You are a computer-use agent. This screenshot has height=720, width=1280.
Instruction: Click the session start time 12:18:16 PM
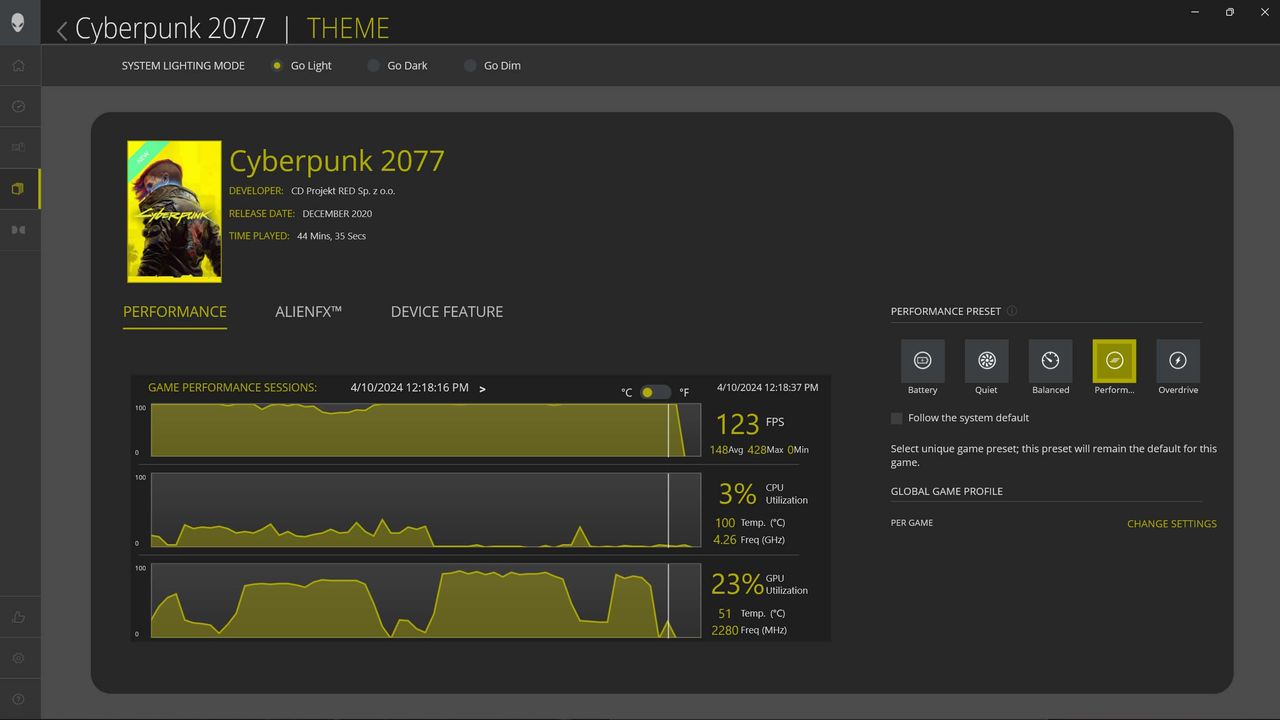click(x=409, y=388)
